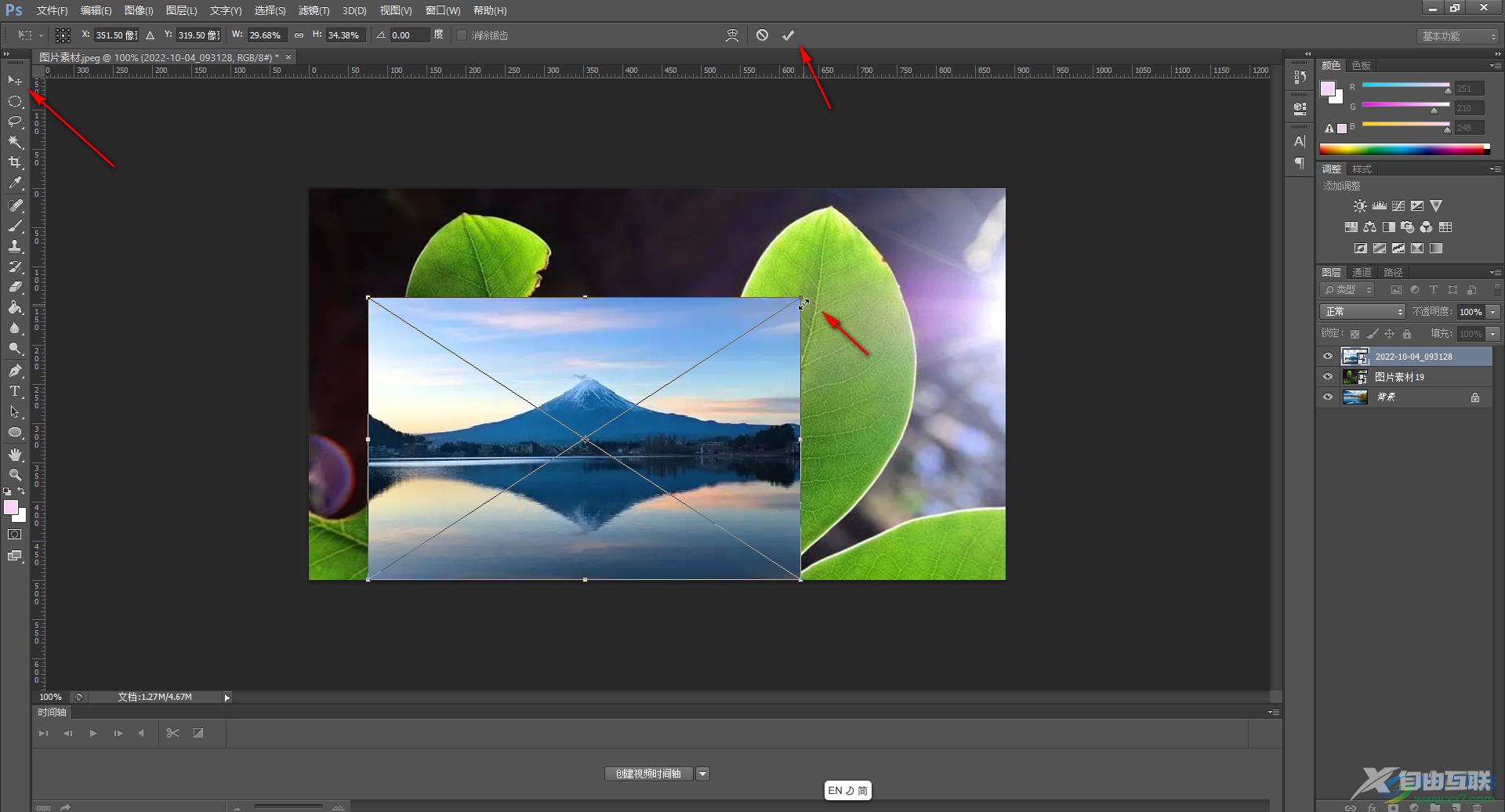Add a Brightness/Contrast adjustment

[x=1360, y=206]
